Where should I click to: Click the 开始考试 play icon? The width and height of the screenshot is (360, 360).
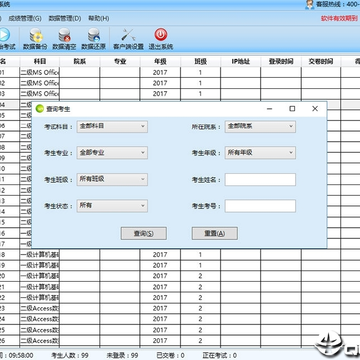tap(3, 35)
